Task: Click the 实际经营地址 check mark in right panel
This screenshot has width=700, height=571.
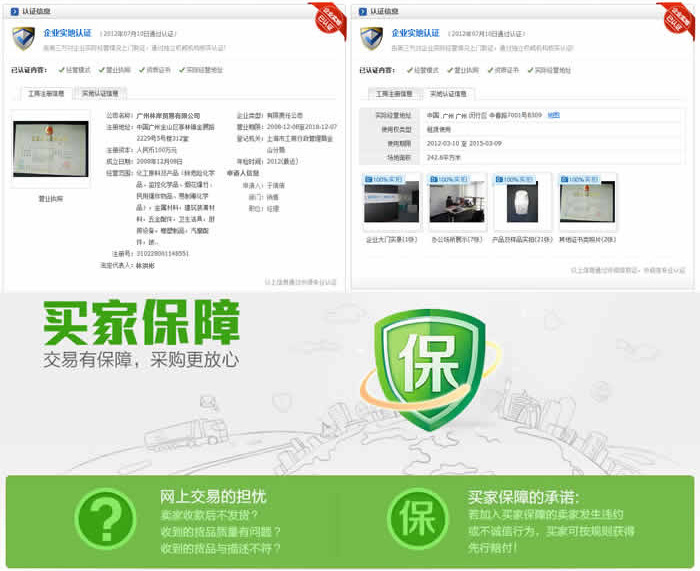Action: [530, 70]
